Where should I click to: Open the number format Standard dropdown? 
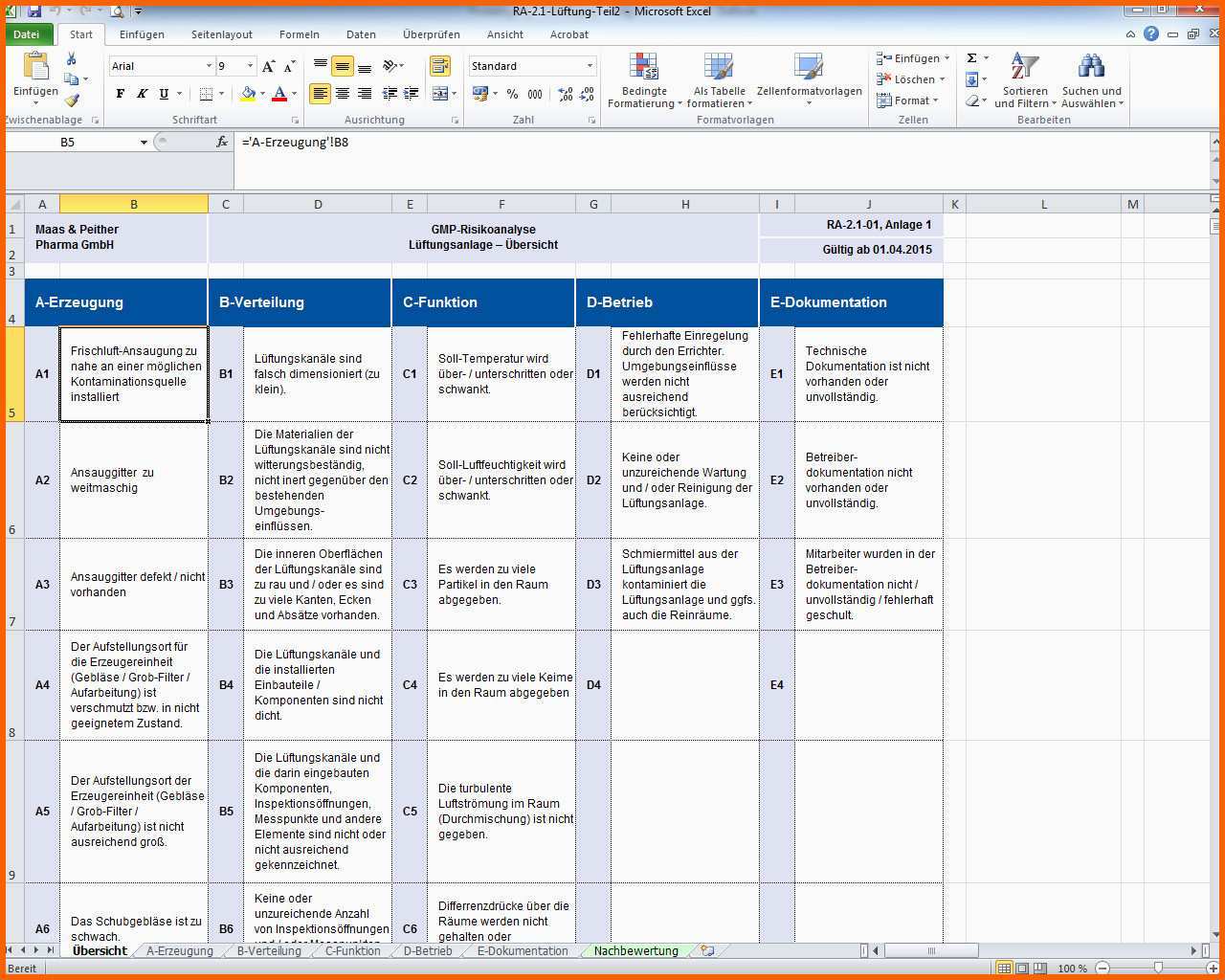point(590,66)
